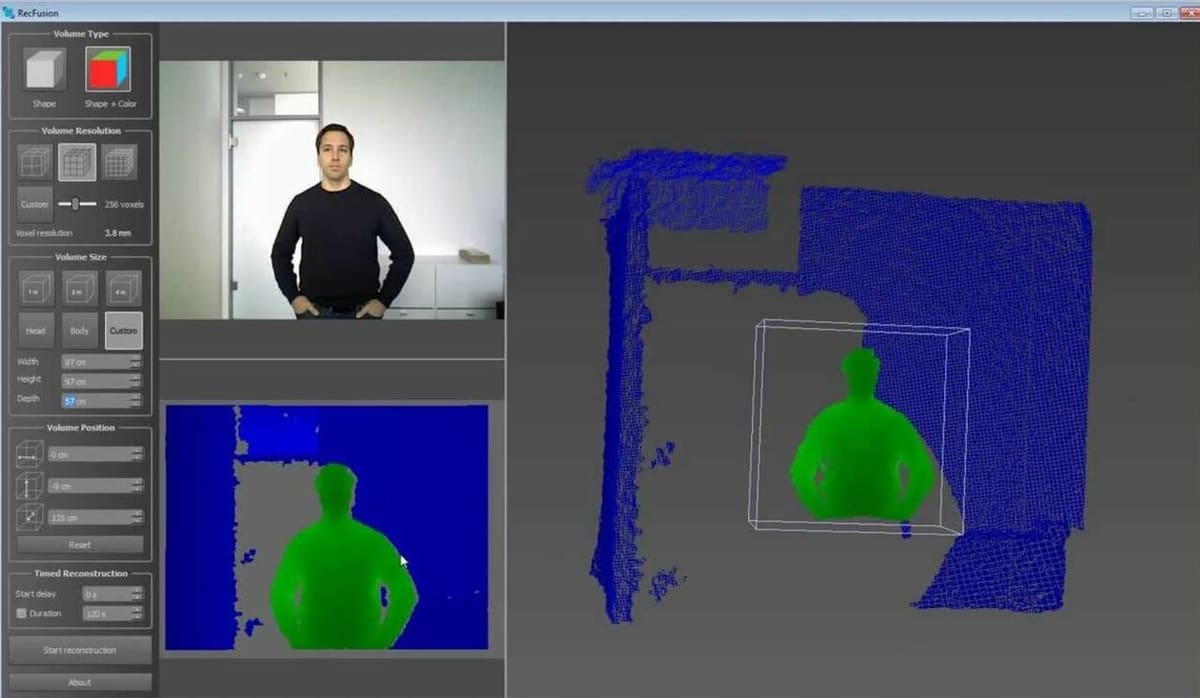Viewport: 1200px width, 698px height.
Task: Open the About dialog
Action: point(80,682)
